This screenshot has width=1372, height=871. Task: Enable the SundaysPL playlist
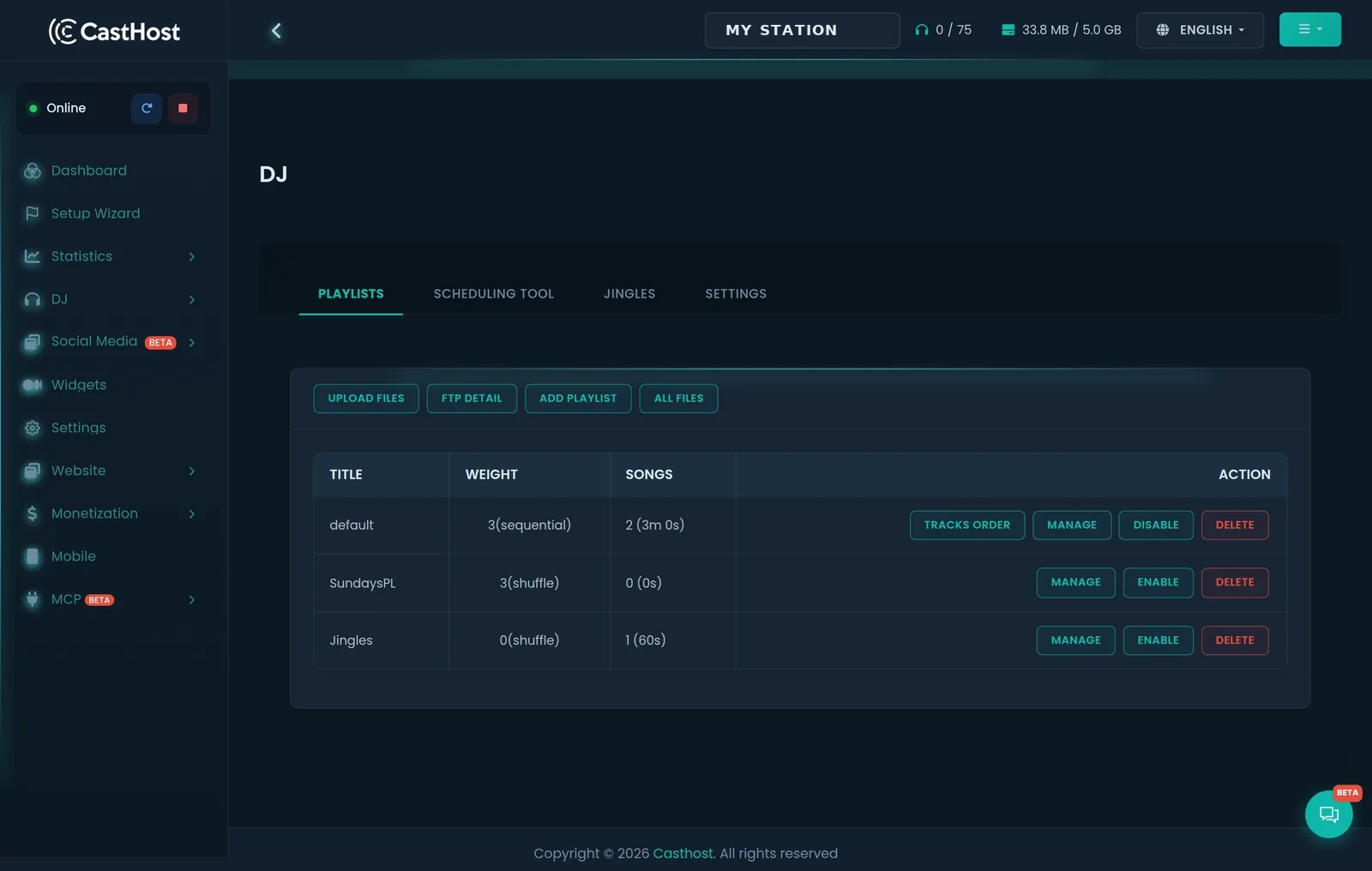pos(1158,582)
